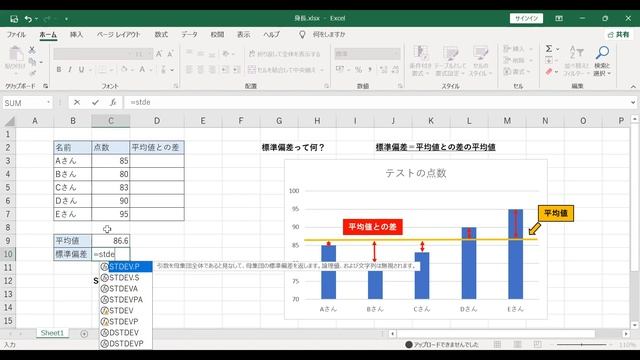Adjust the zoom slider in status bar
The height and width of the screenshot is (360, 640).
(582, 345)
